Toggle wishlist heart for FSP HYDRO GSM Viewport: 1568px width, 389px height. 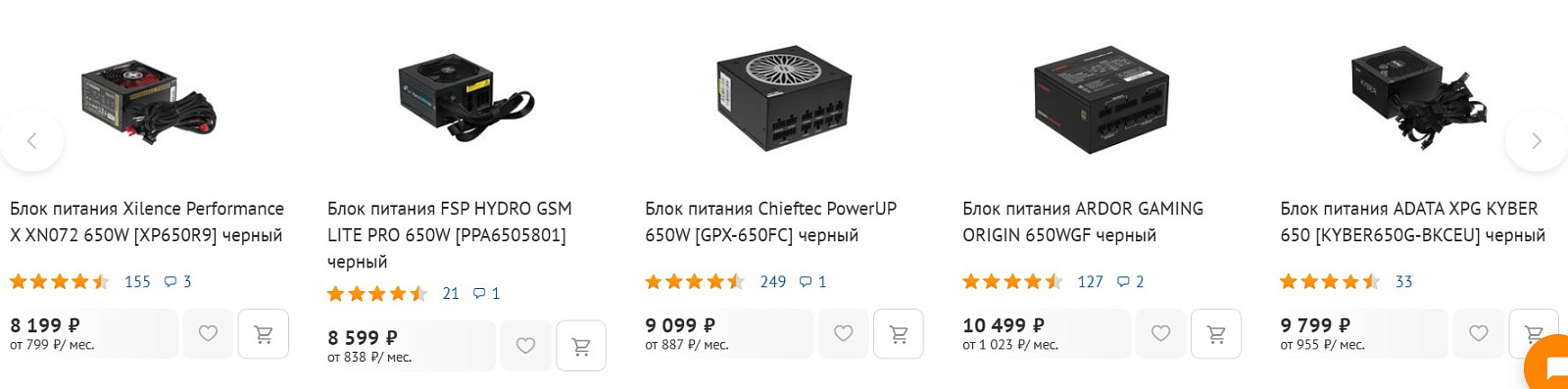525,346
